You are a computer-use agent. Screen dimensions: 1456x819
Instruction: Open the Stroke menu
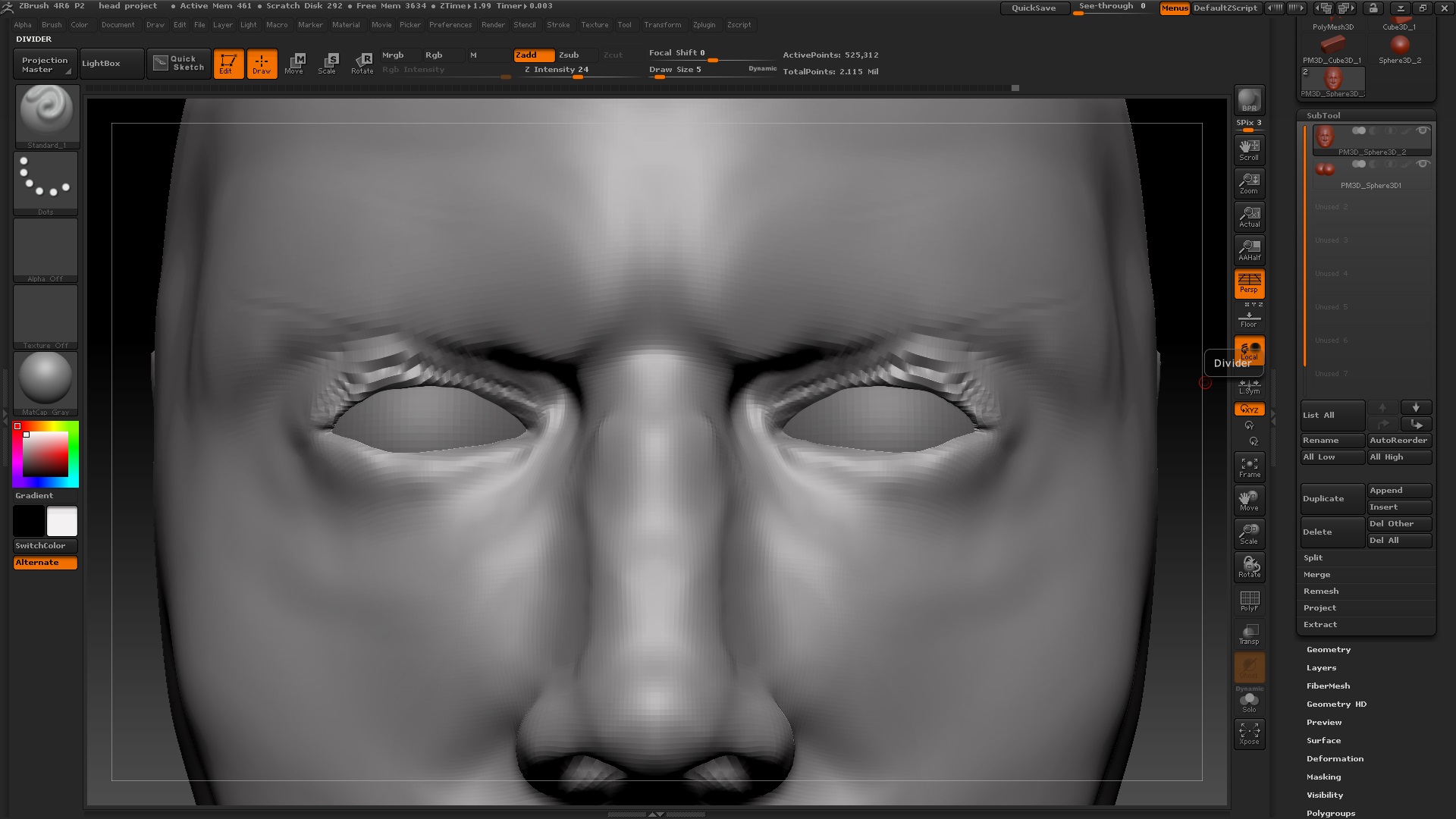559,24
